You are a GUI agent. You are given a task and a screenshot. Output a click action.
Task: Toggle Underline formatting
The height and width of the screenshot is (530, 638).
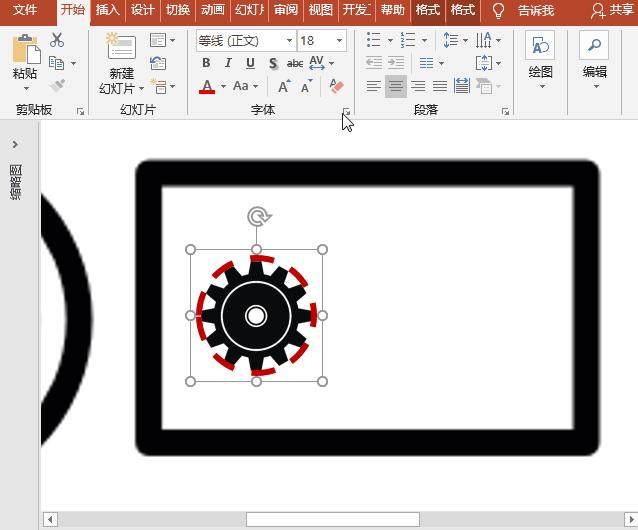[x=250, y=63]
